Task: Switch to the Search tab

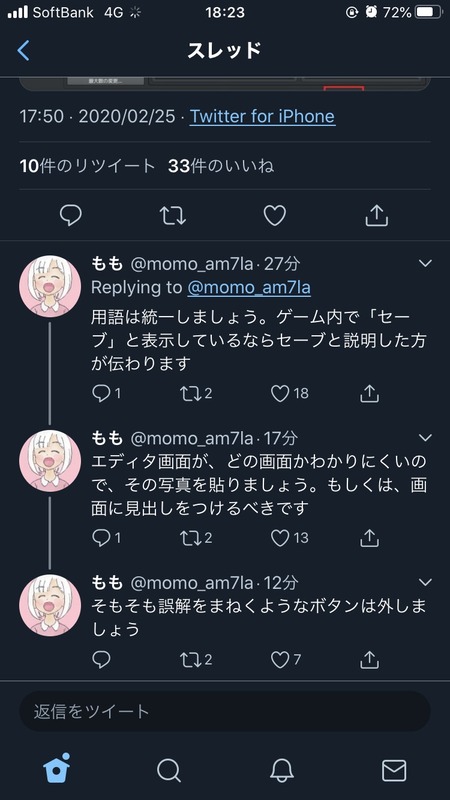Action: (x=169, y=770)
